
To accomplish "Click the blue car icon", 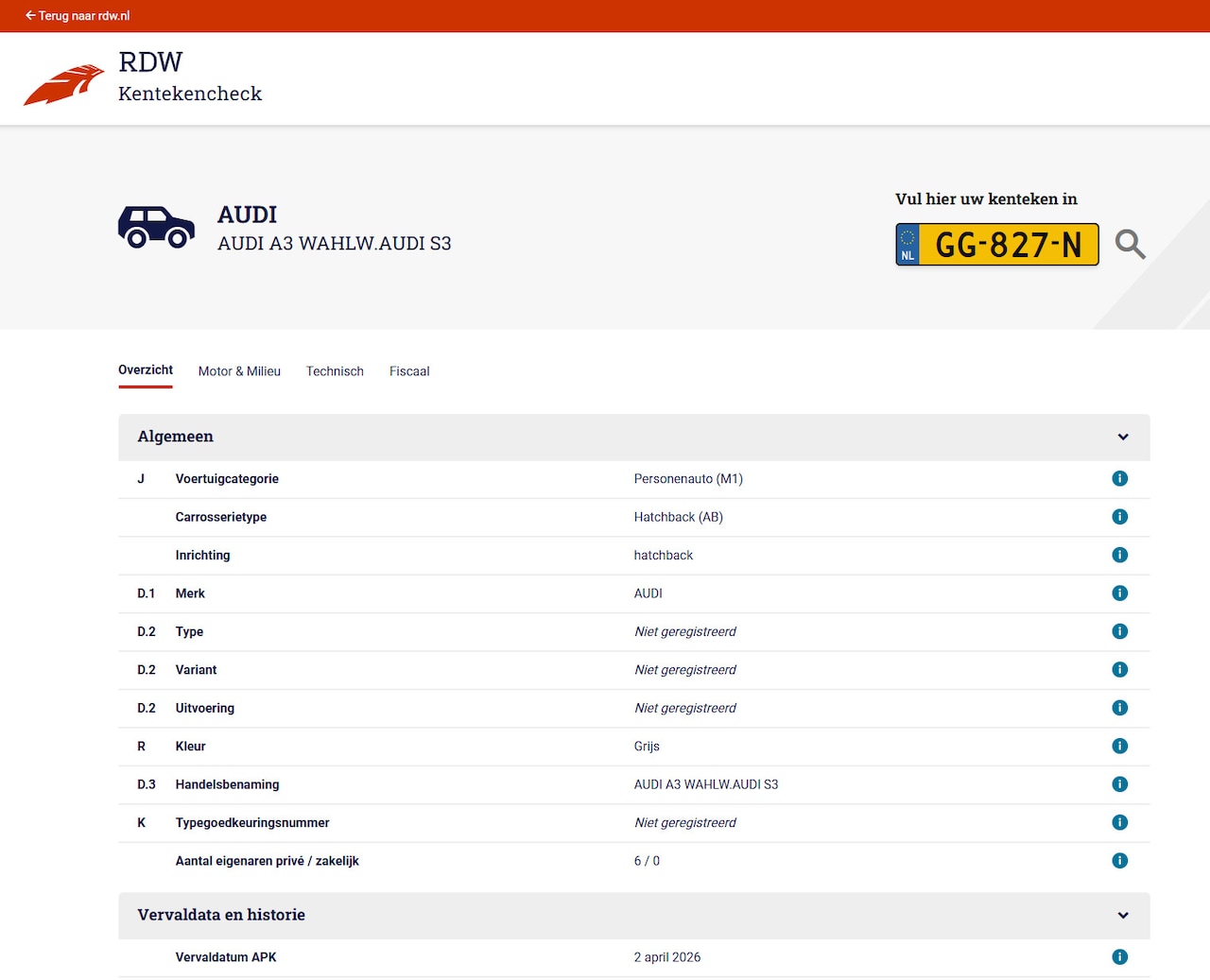I will (x=156, y=227).
